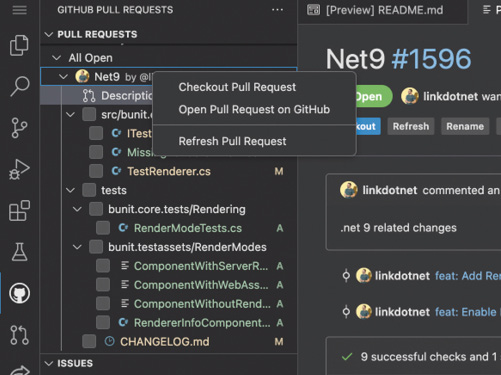This screenshot has width=501, height=375.
Task: Click linkdotnet author name in comment header
Action: click(x=390, y=190)
